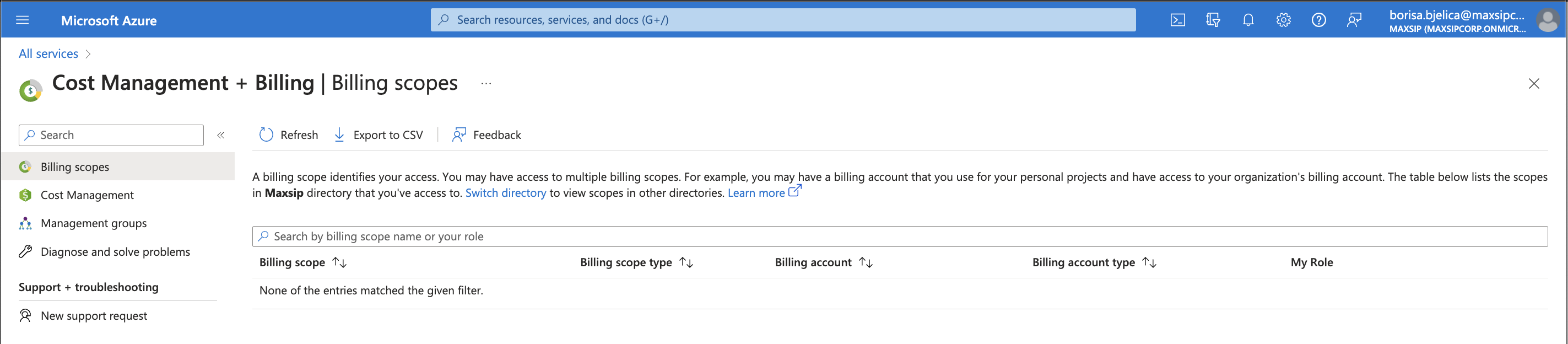Click the Support + troubleshooting heading
This screenshot has width=1568, height=344.
point(89,287)
